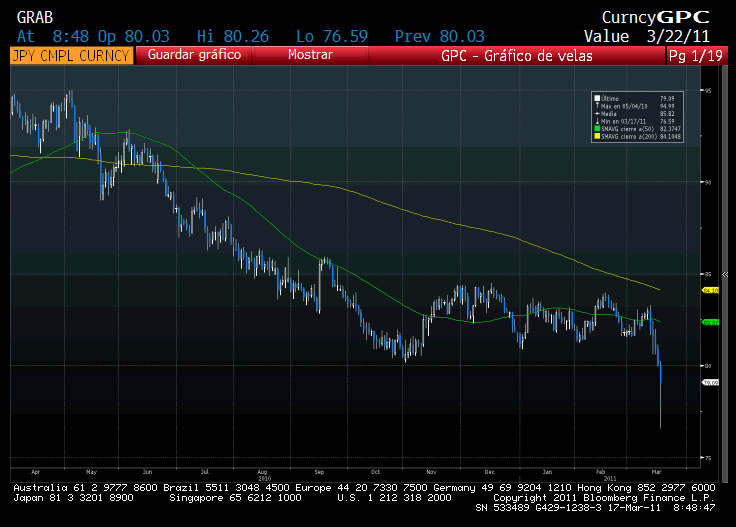This screenshot has width=736, height=527.
Task: Click the 95 price axis label
Action: point(708,91)
